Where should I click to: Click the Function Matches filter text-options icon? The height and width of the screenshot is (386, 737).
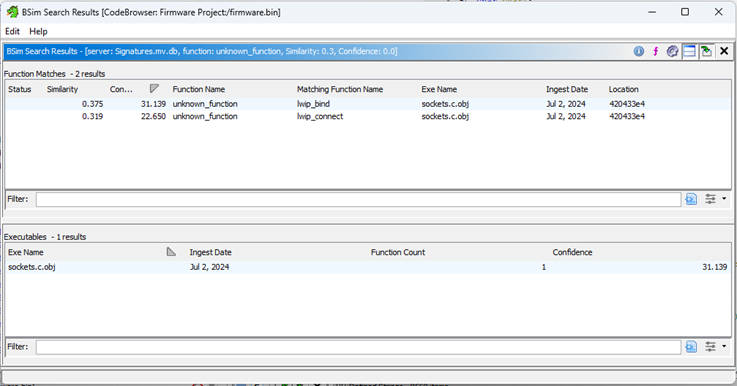(691, 199)
